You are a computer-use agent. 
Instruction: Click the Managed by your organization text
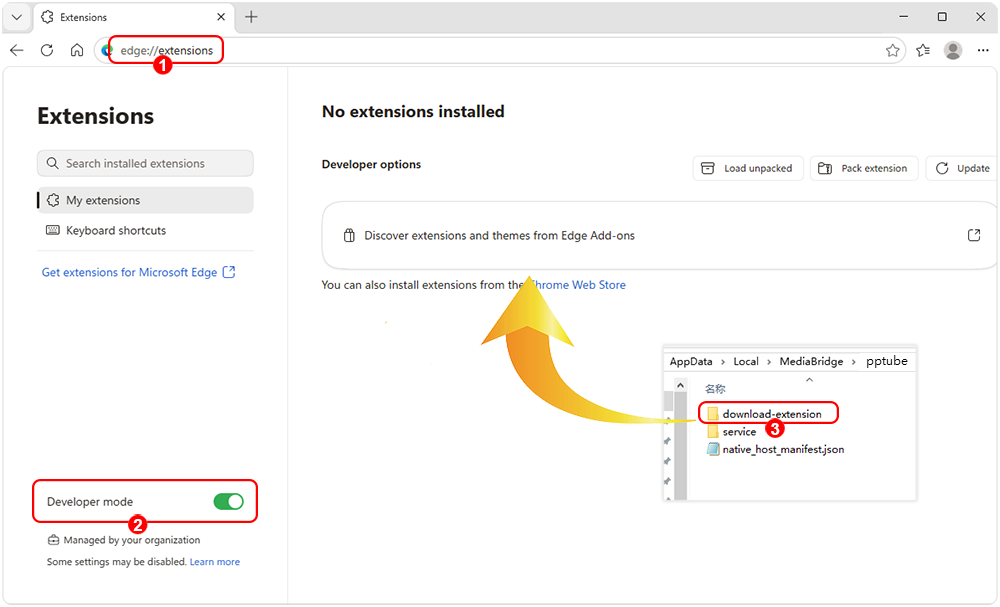click(x=132, y=540)
